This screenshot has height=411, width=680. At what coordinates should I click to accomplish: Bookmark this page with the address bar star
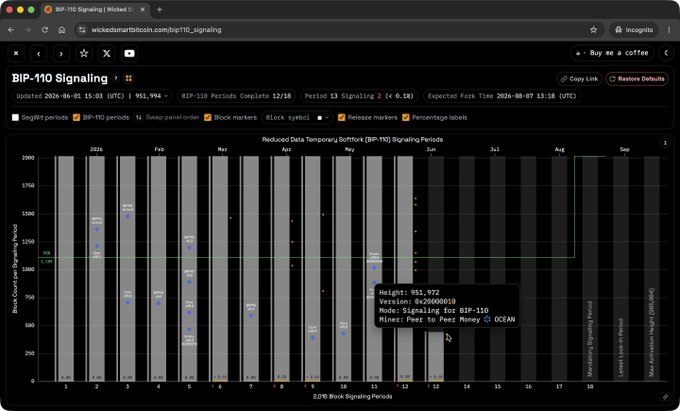pos(593,30)
